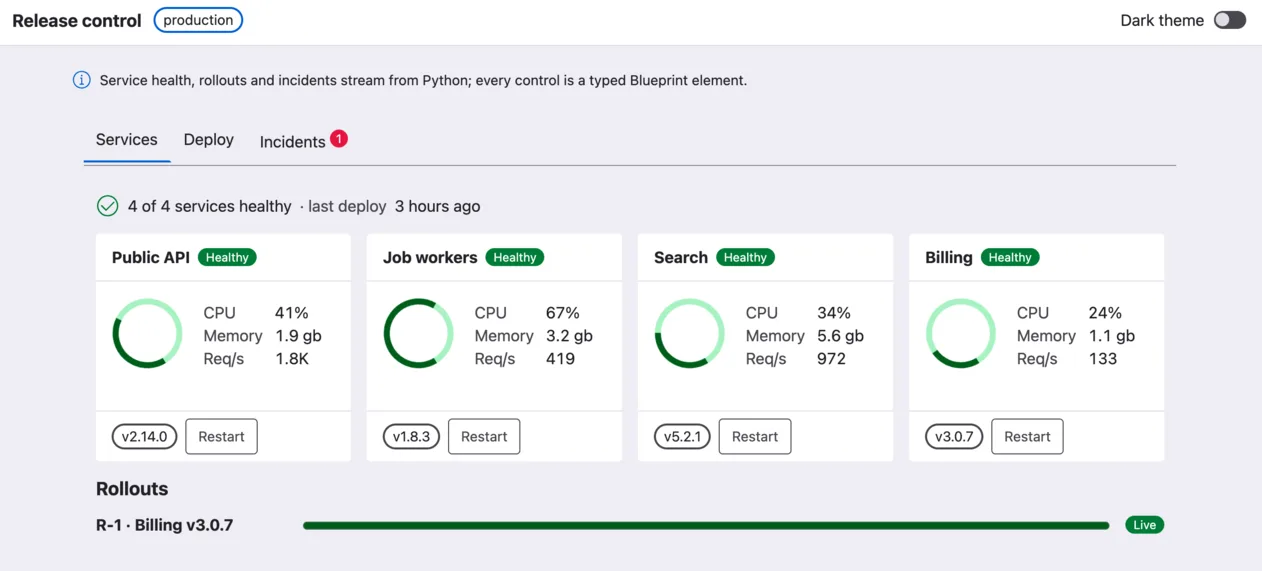Click the 972 Req/s value

(831, 359)
